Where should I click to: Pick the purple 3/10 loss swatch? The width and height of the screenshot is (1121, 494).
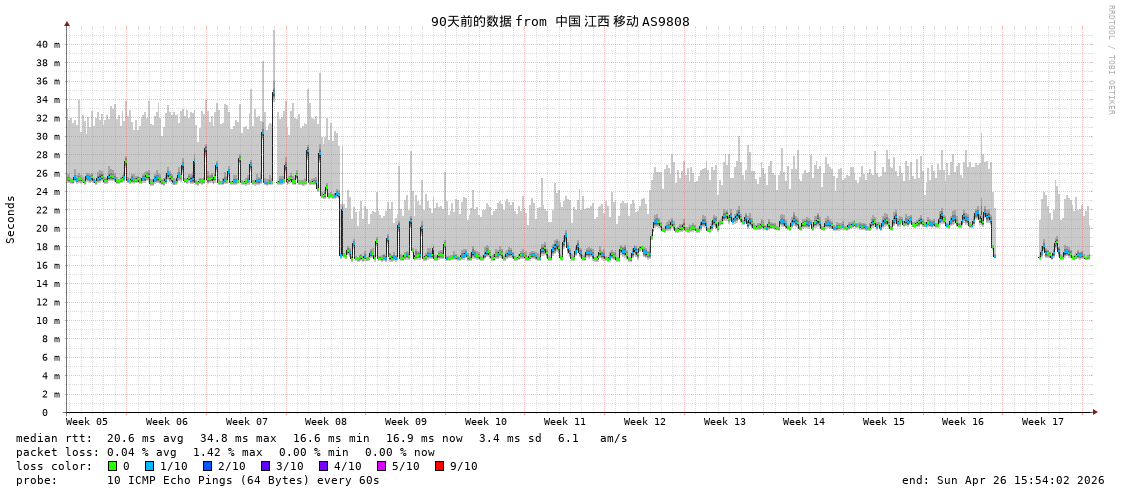pos(265,466)
